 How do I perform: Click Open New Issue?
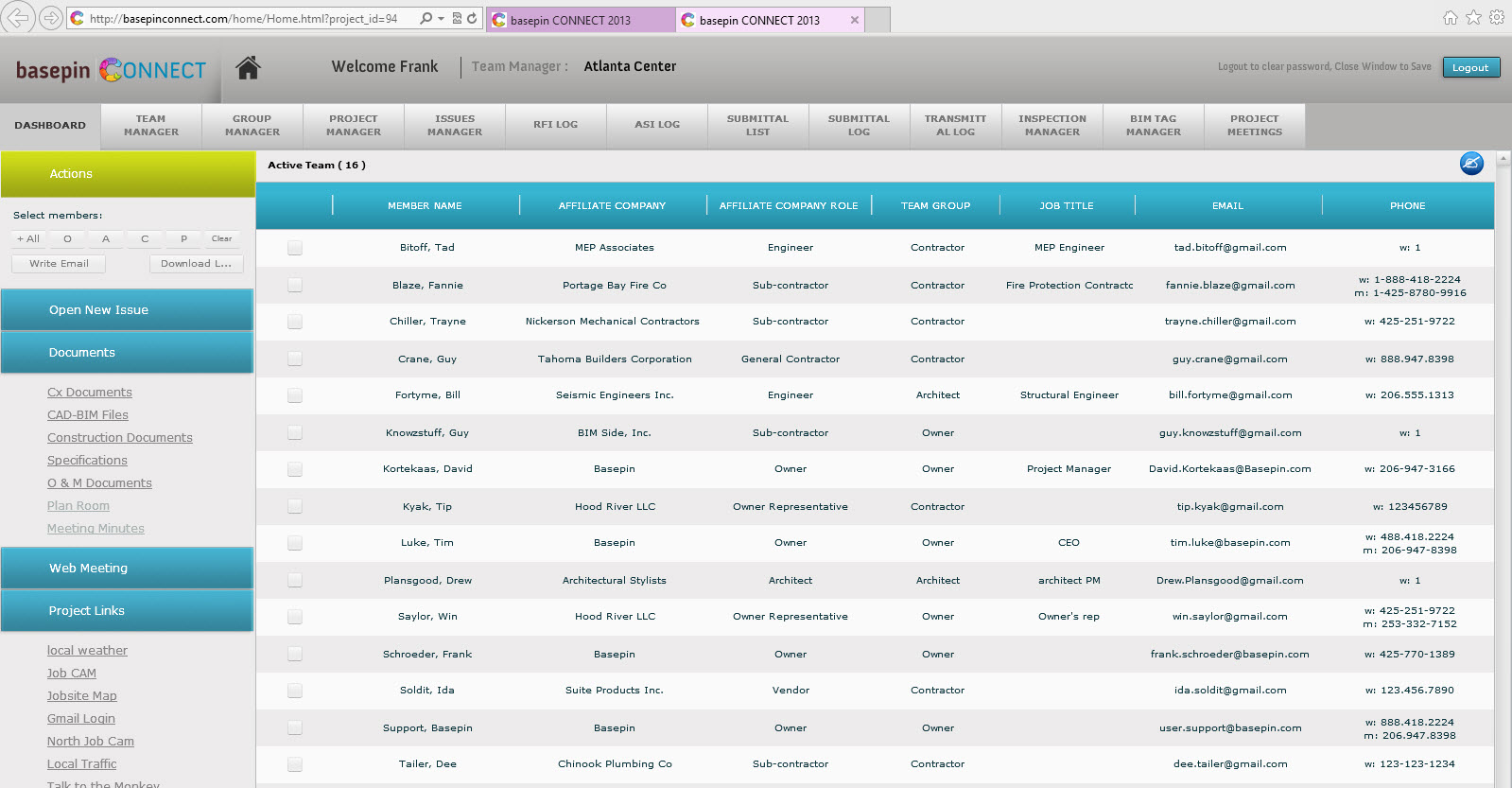tap(127, 310)
